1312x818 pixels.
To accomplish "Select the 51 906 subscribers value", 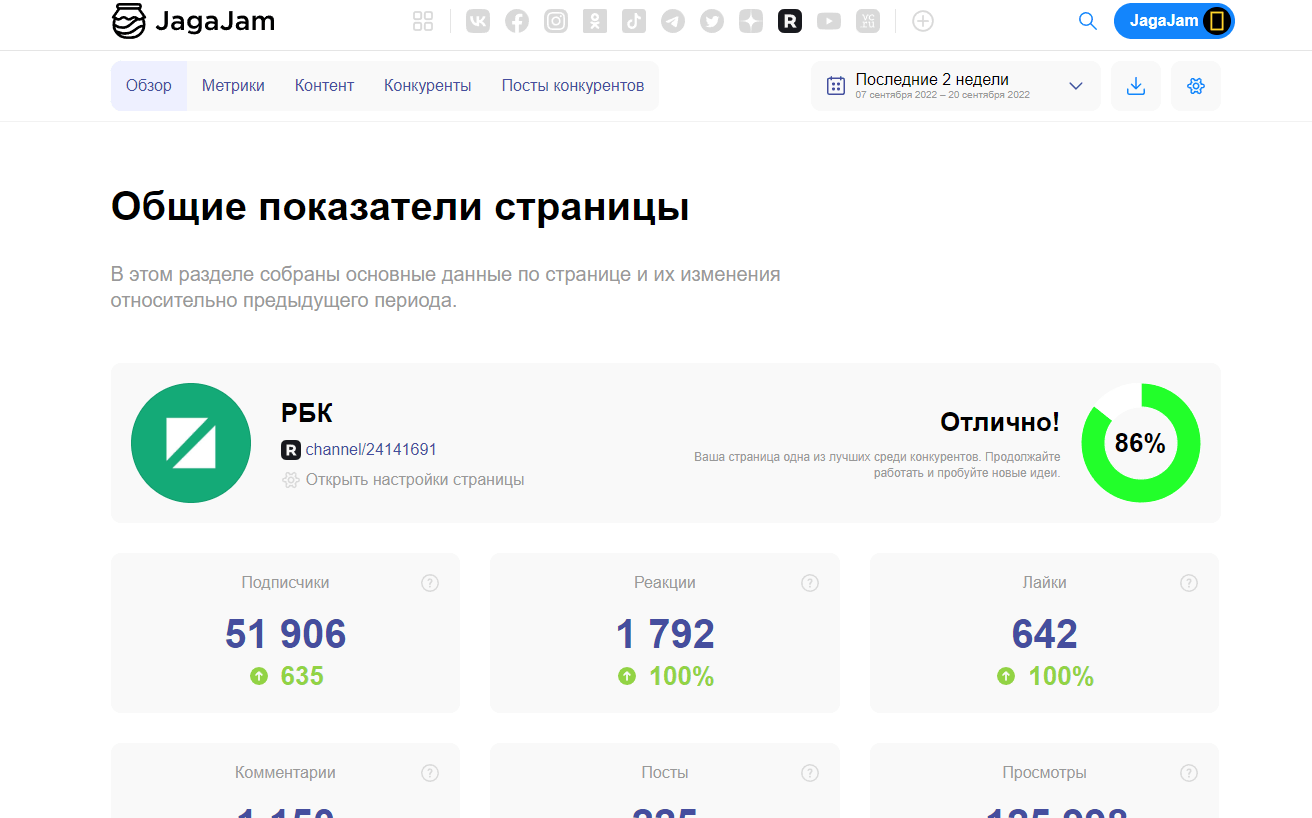I will (286, 634).
